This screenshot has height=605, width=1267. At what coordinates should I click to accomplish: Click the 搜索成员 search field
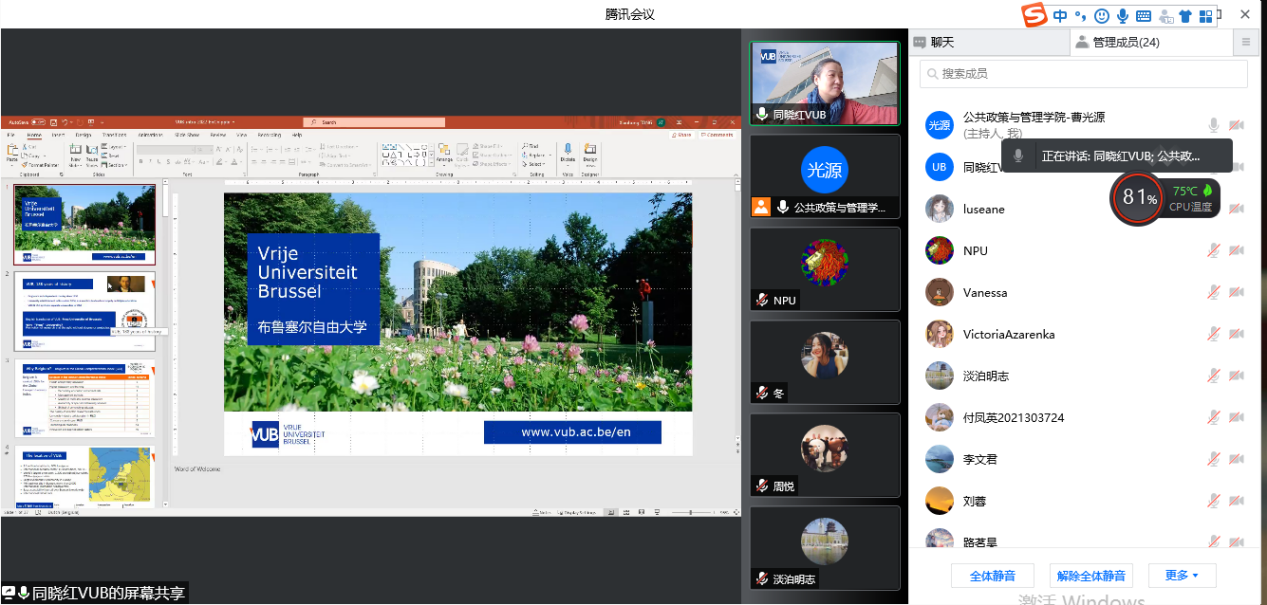coord(1083,74)
